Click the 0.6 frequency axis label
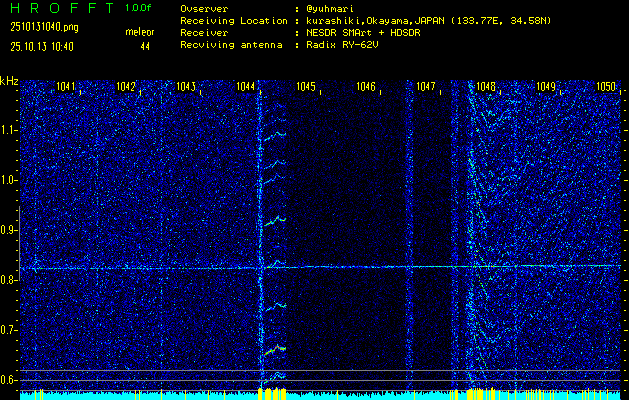This screenshot has height=400, width=629. (x=7, y=380)
